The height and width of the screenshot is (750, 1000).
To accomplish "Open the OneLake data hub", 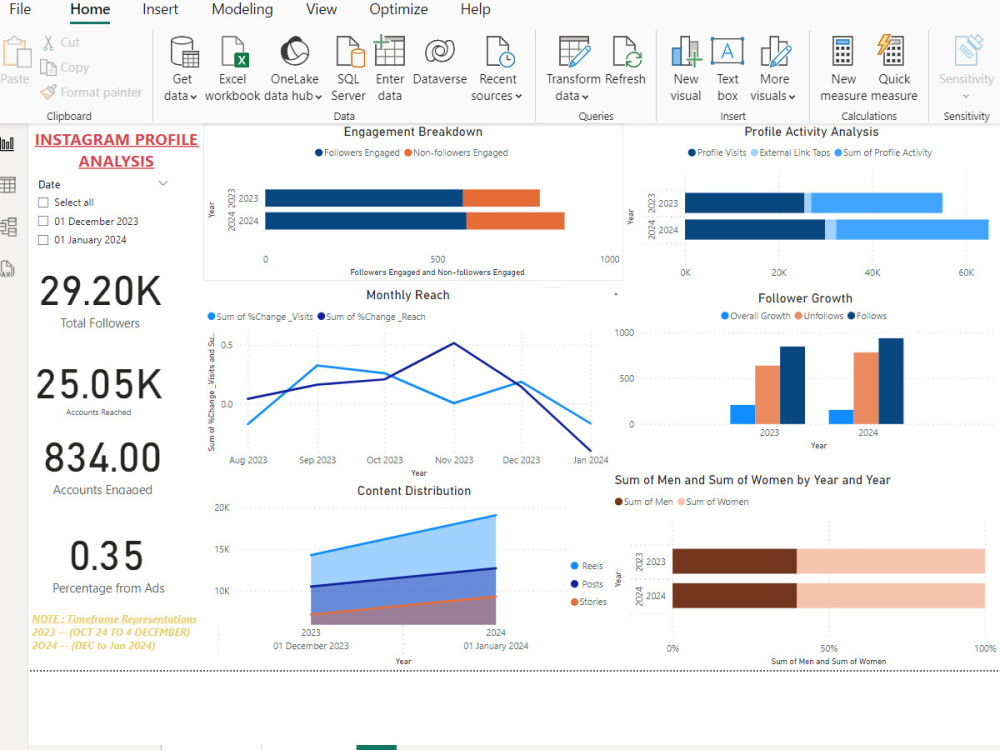I will (294, 66).
